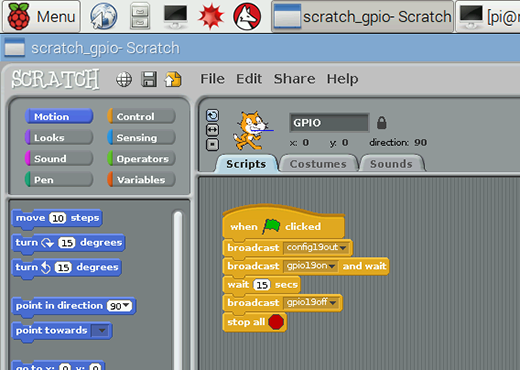This screenshot has width=520, height=370.
Task: Select the Sound block category
Action: click(59, 158)
